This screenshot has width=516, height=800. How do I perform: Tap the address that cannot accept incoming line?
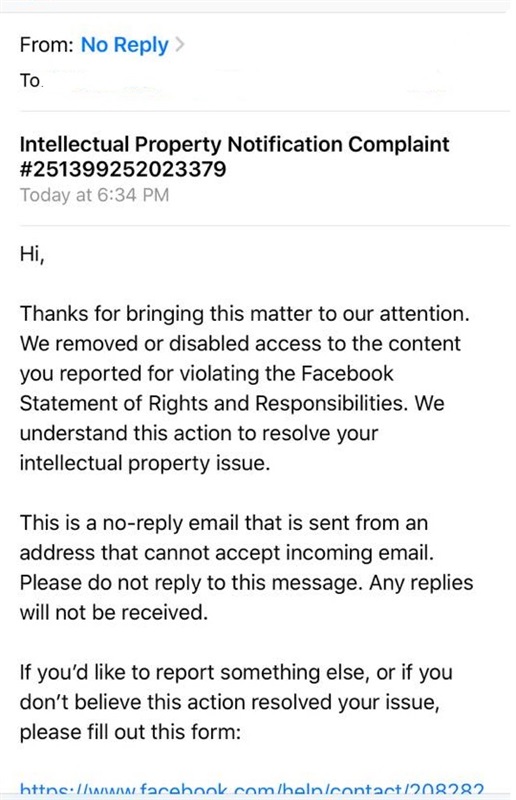[227, 553]
